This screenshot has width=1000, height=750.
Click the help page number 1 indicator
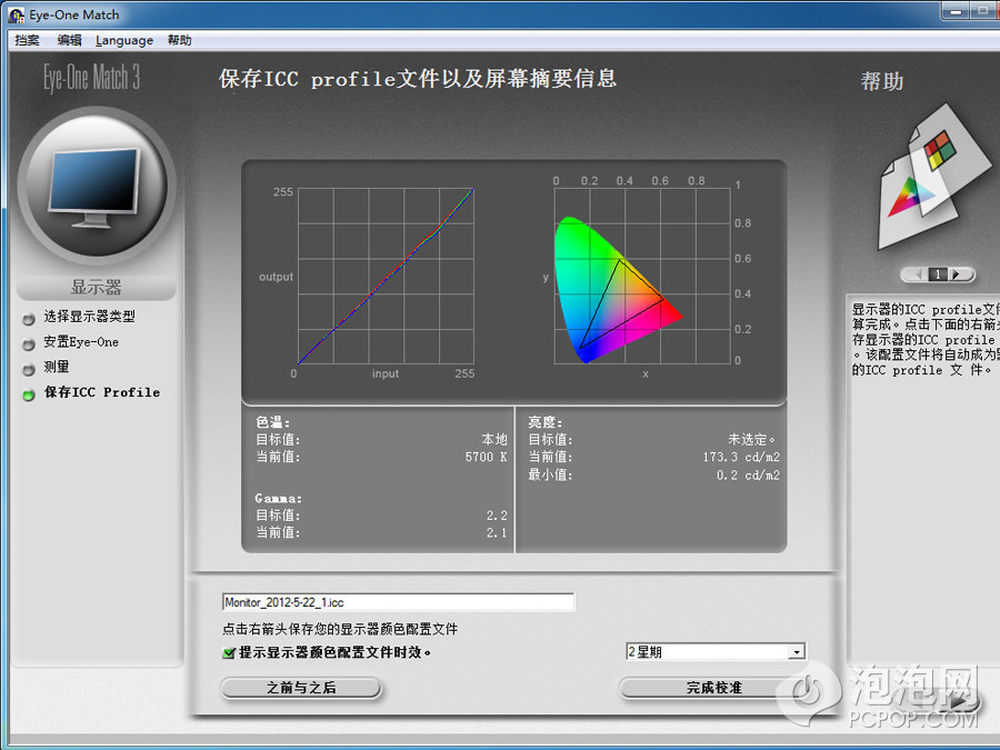938,274
